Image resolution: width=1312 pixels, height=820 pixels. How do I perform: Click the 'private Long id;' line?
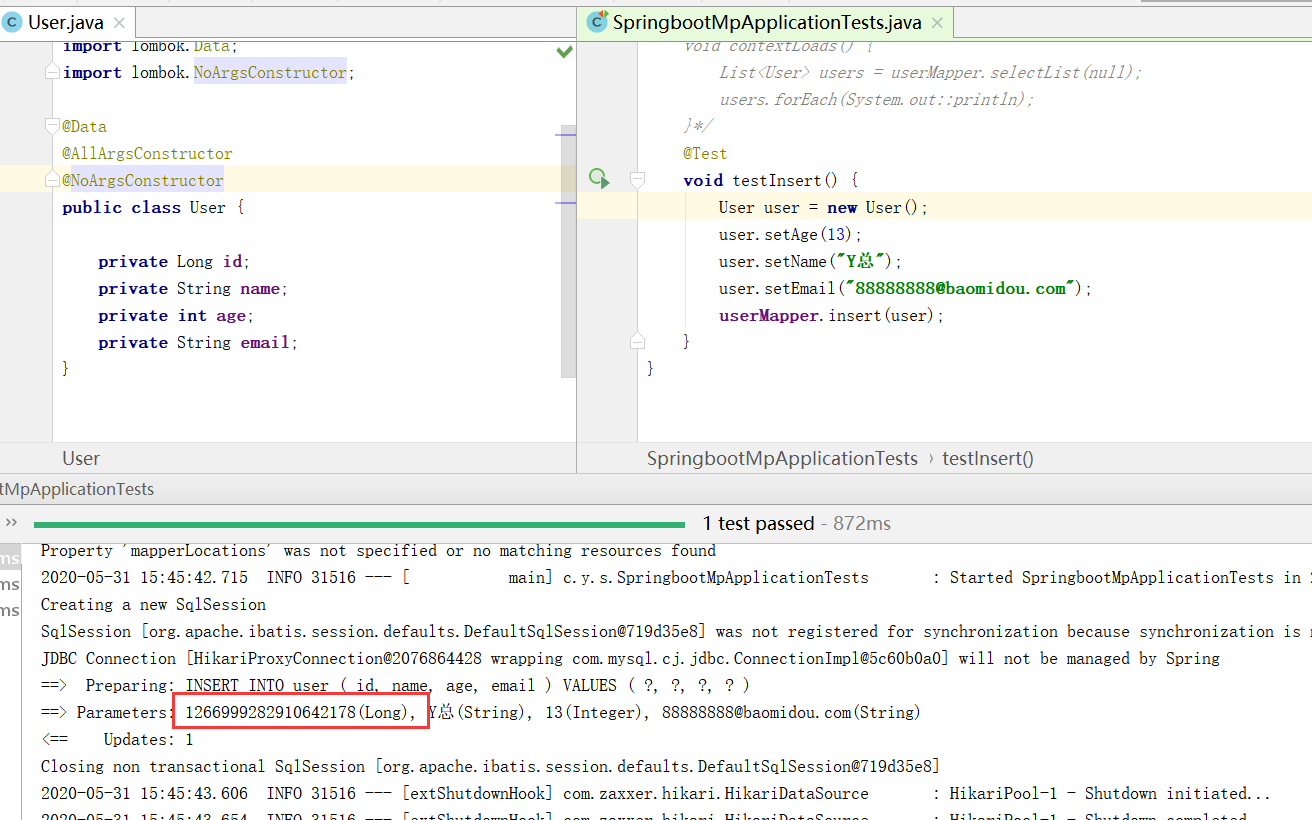coord(174,261)
